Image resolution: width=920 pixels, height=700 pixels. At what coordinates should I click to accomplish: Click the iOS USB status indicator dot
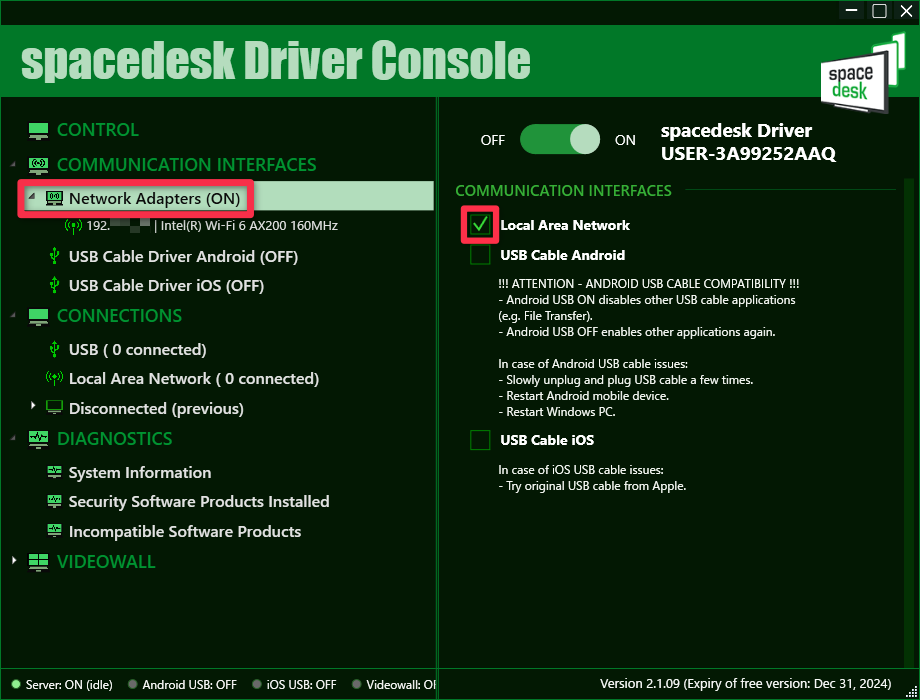pyautogui.click(x=256, y=684)
